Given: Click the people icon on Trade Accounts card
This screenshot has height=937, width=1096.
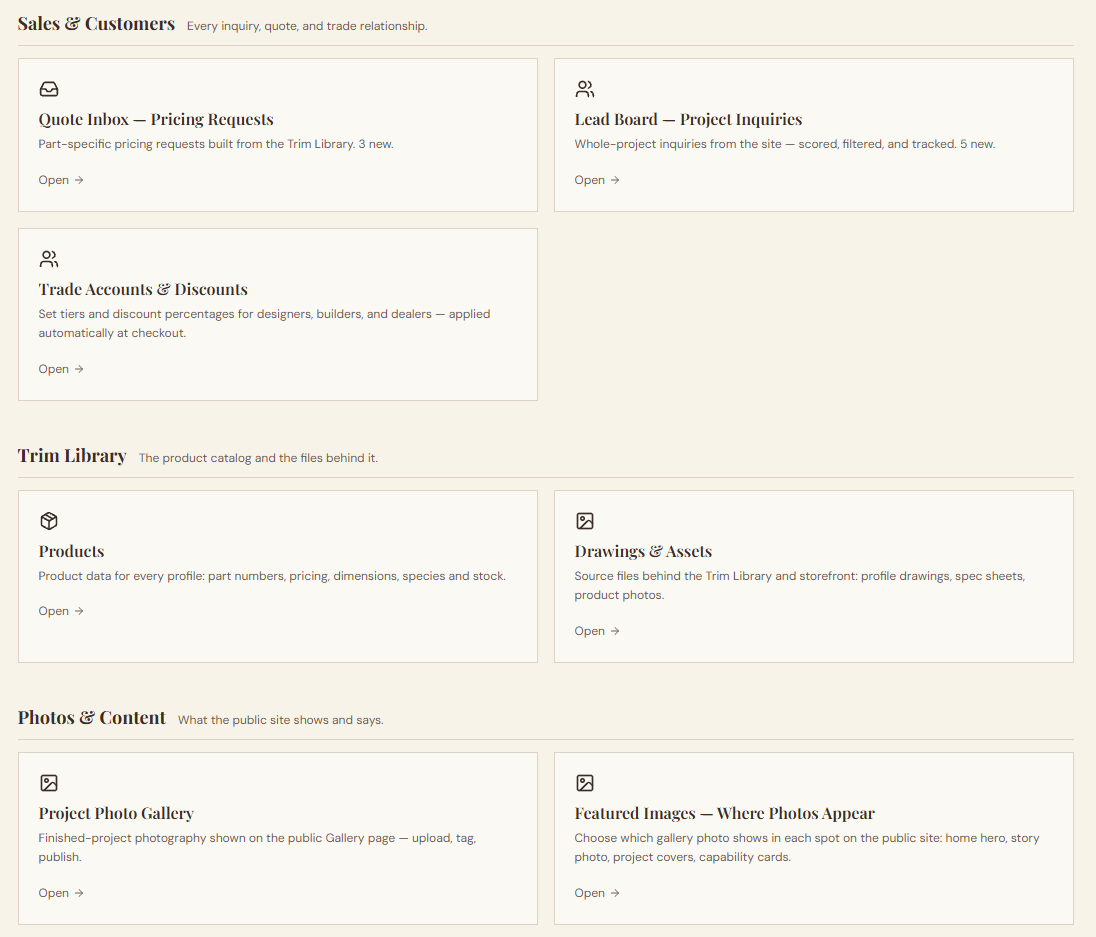Looking at the screenshot, I should pos(49,259).
